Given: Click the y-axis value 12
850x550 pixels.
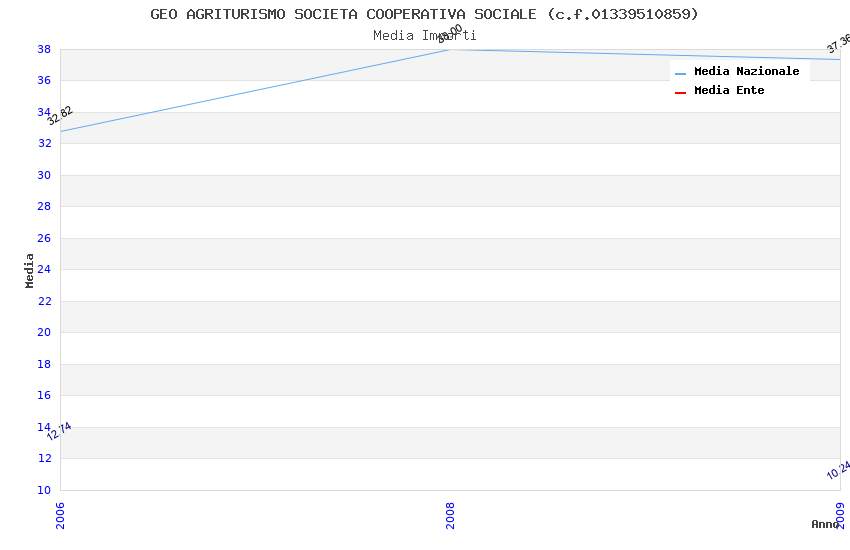Looking at the screenshot, I should 44,458.
